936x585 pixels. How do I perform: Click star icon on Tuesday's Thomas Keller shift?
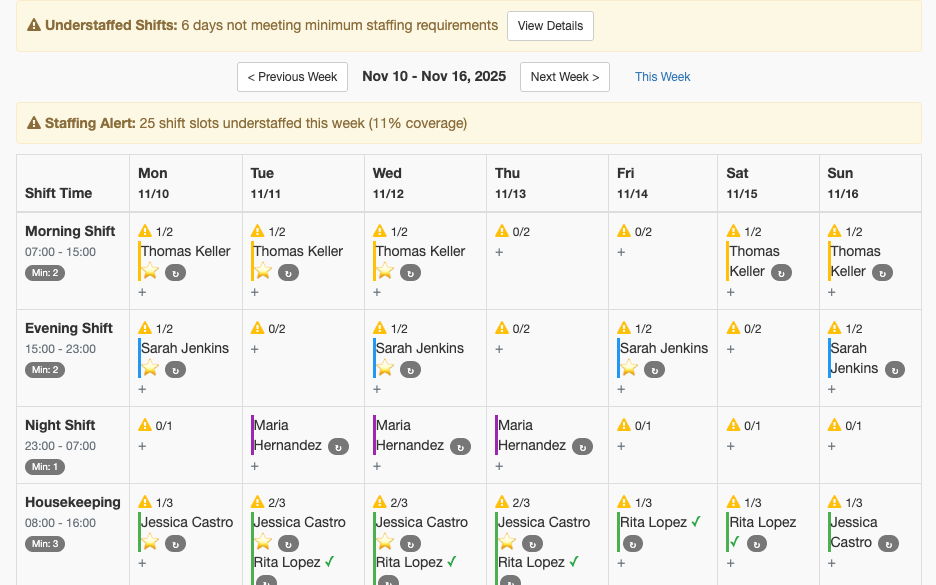pos(263,271)
